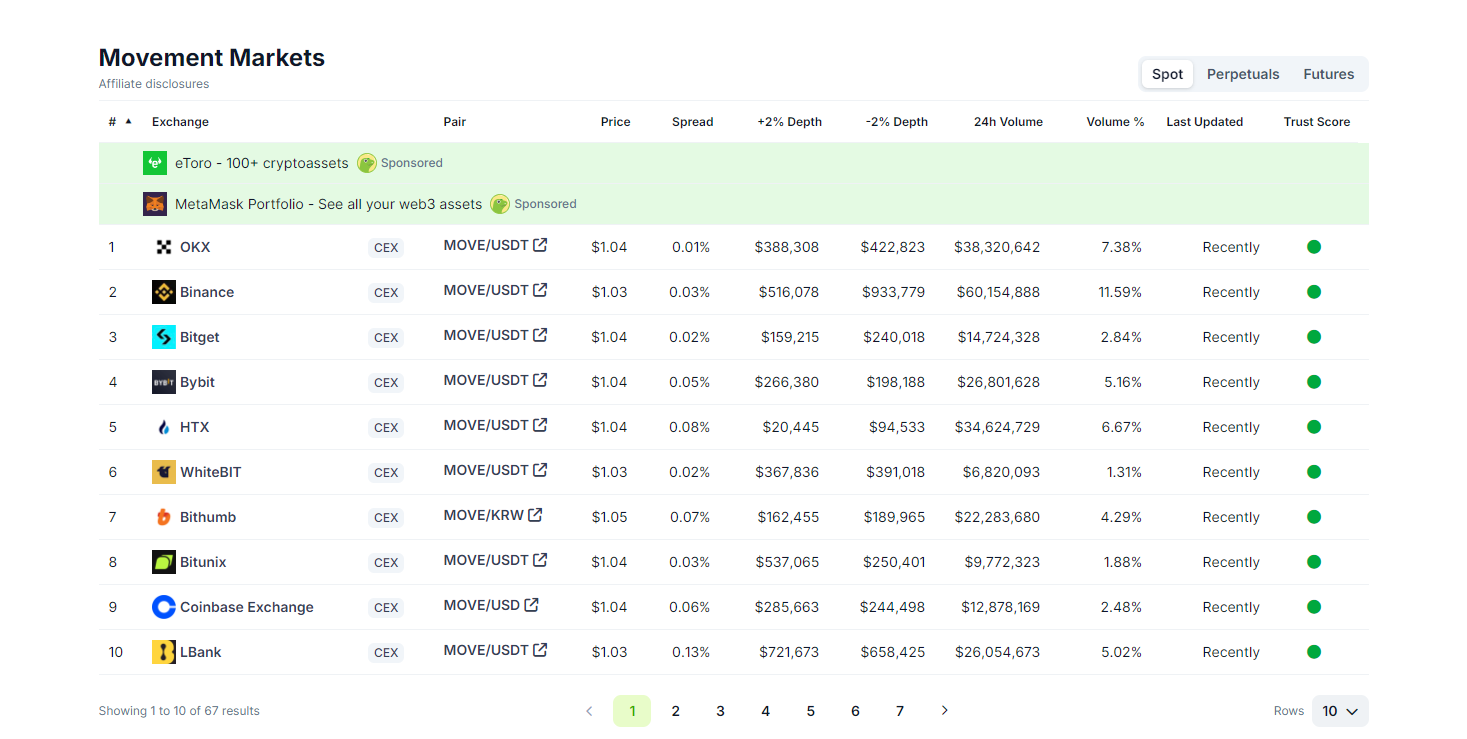
Task: Sort by the -2% Depth header
Action: (896, 122)
